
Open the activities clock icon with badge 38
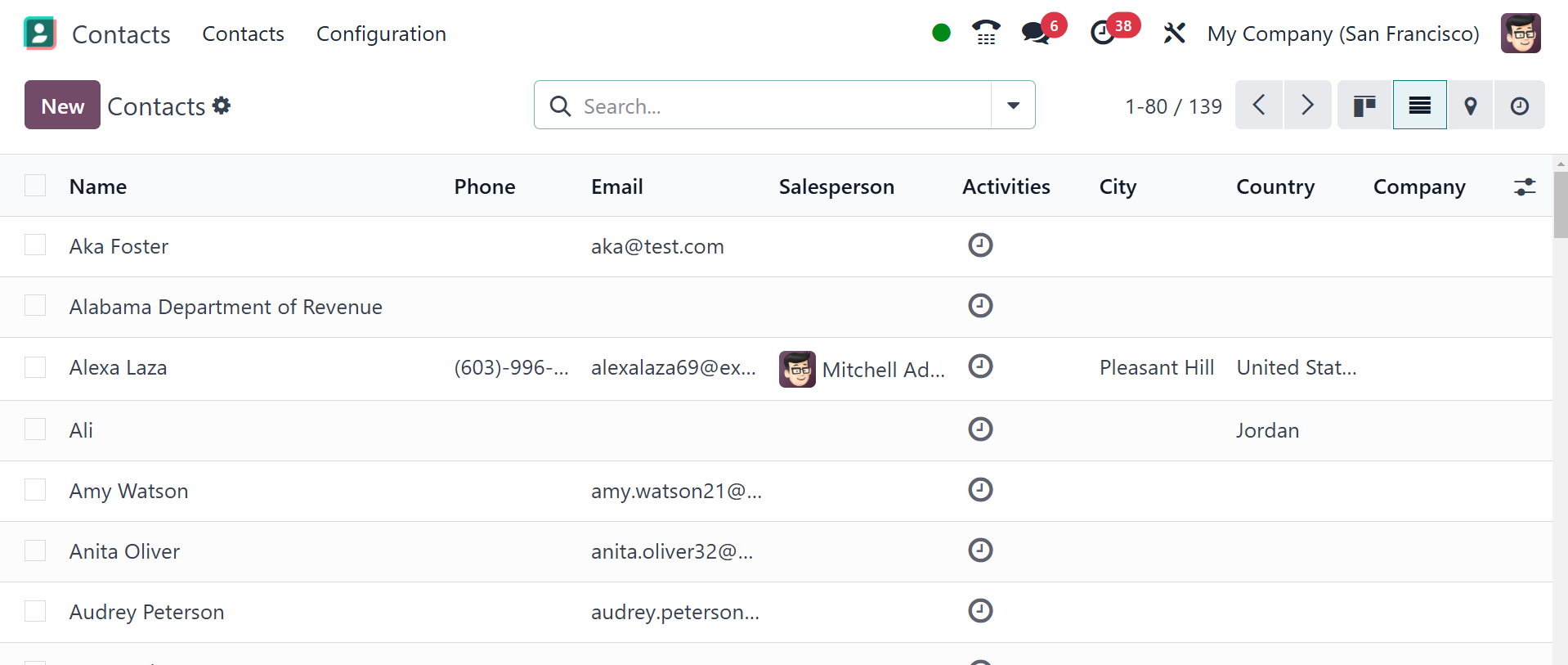(1104, 33)
